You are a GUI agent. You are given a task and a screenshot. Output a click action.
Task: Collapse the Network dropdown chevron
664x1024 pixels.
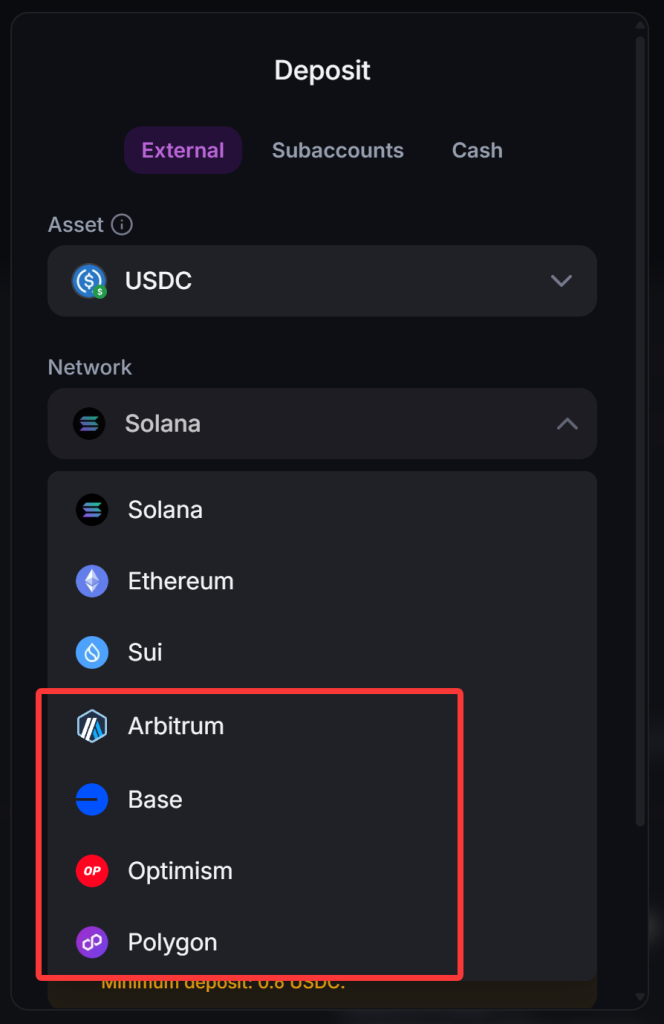(567, 424)
